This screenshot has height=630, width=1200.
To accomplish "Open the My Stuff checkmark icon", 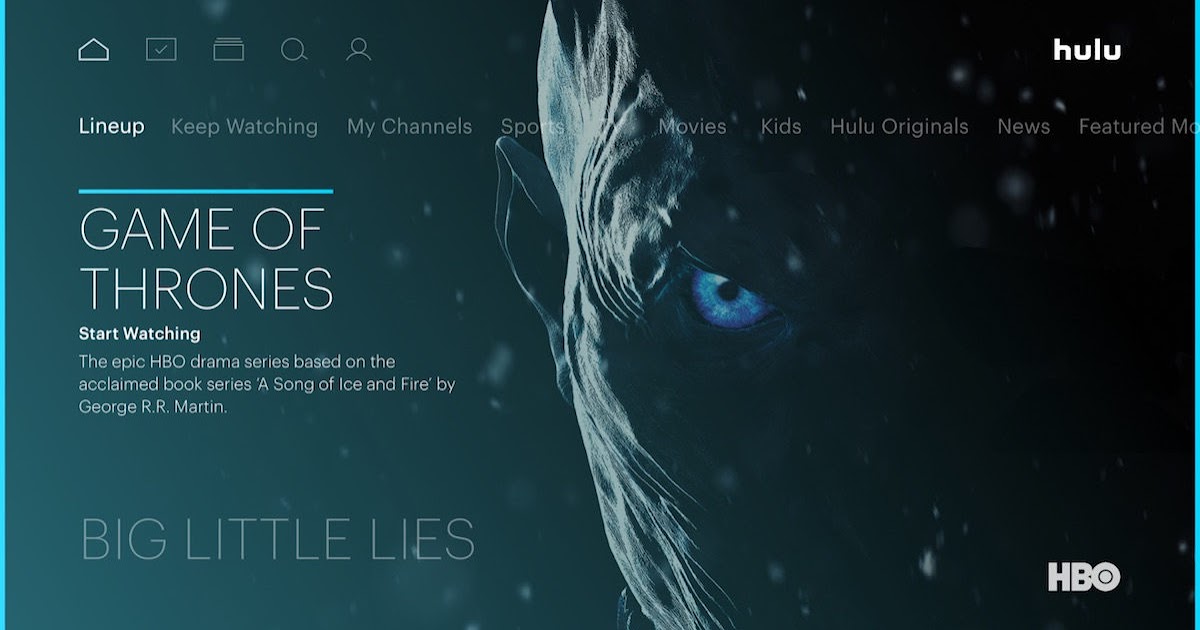I will pos(161,49).
